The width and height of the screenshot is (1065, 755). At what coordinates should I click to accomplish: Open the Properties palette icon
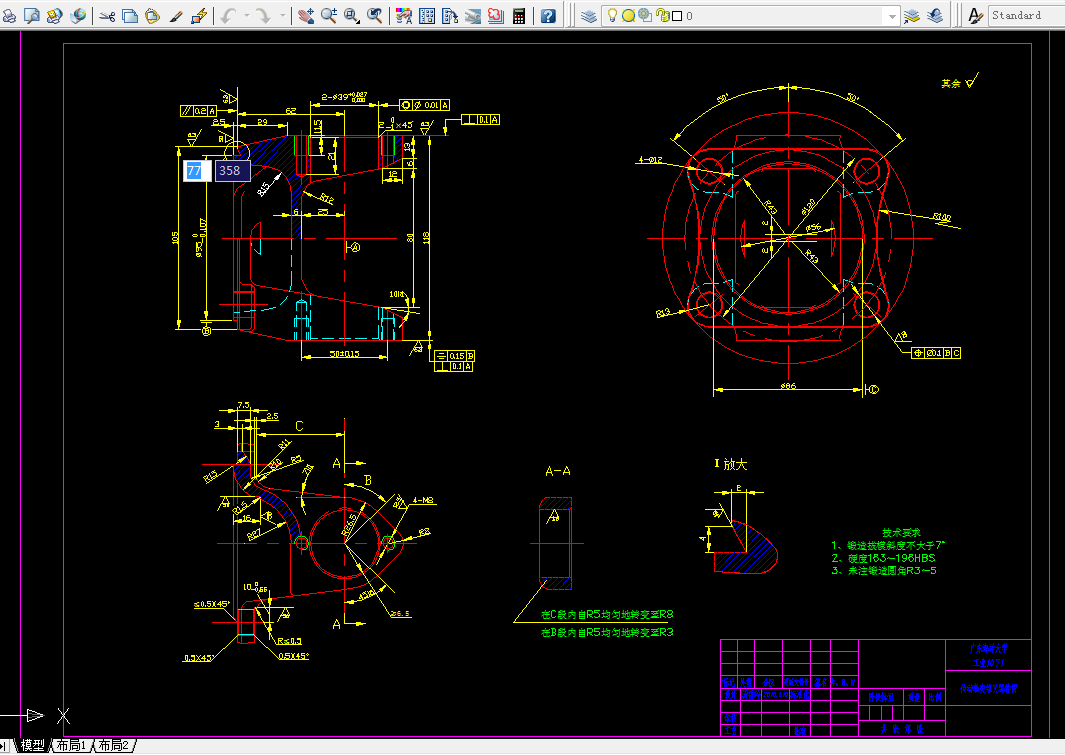point(403,16)
